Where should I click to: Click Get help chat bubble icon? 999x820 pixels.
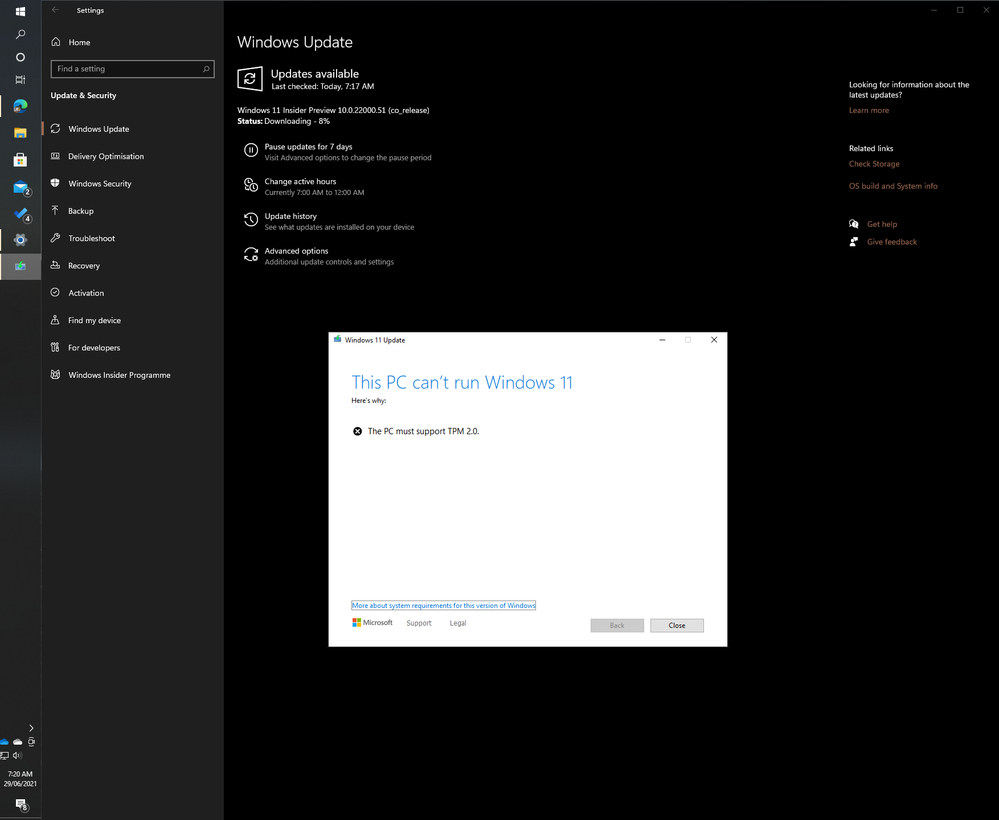[x=854, y=224]
